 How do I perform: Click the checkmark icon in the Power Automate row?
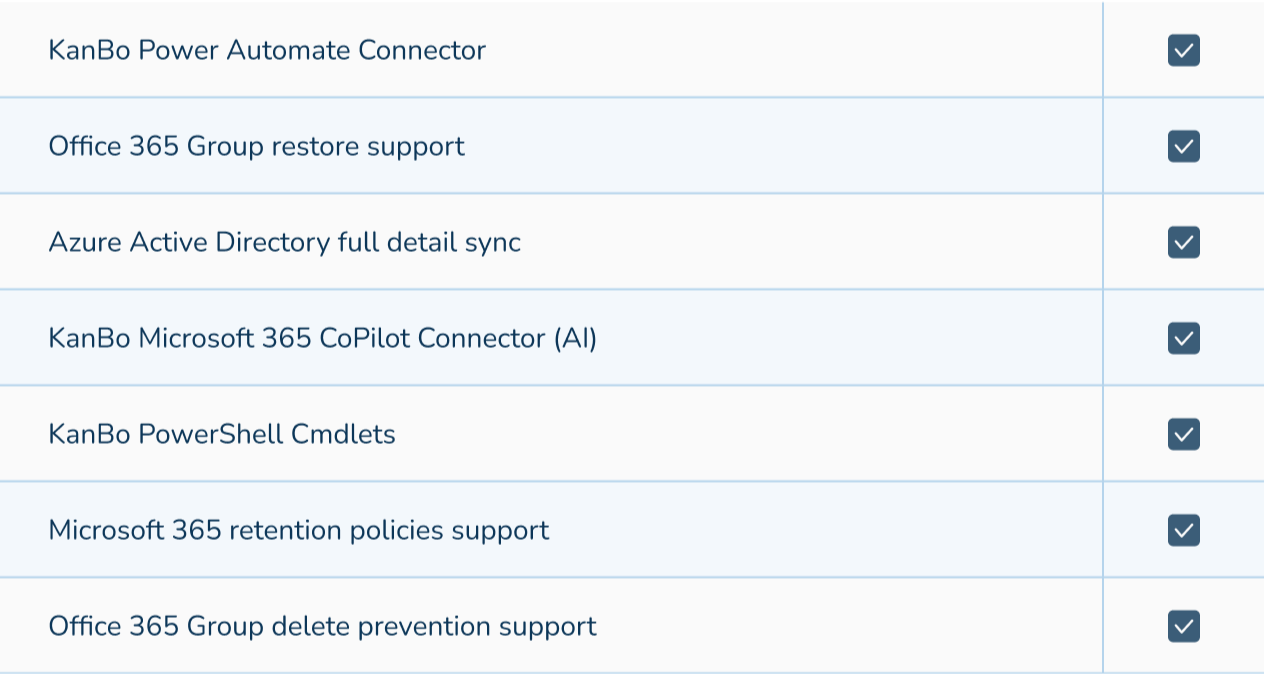[1183, 50]
